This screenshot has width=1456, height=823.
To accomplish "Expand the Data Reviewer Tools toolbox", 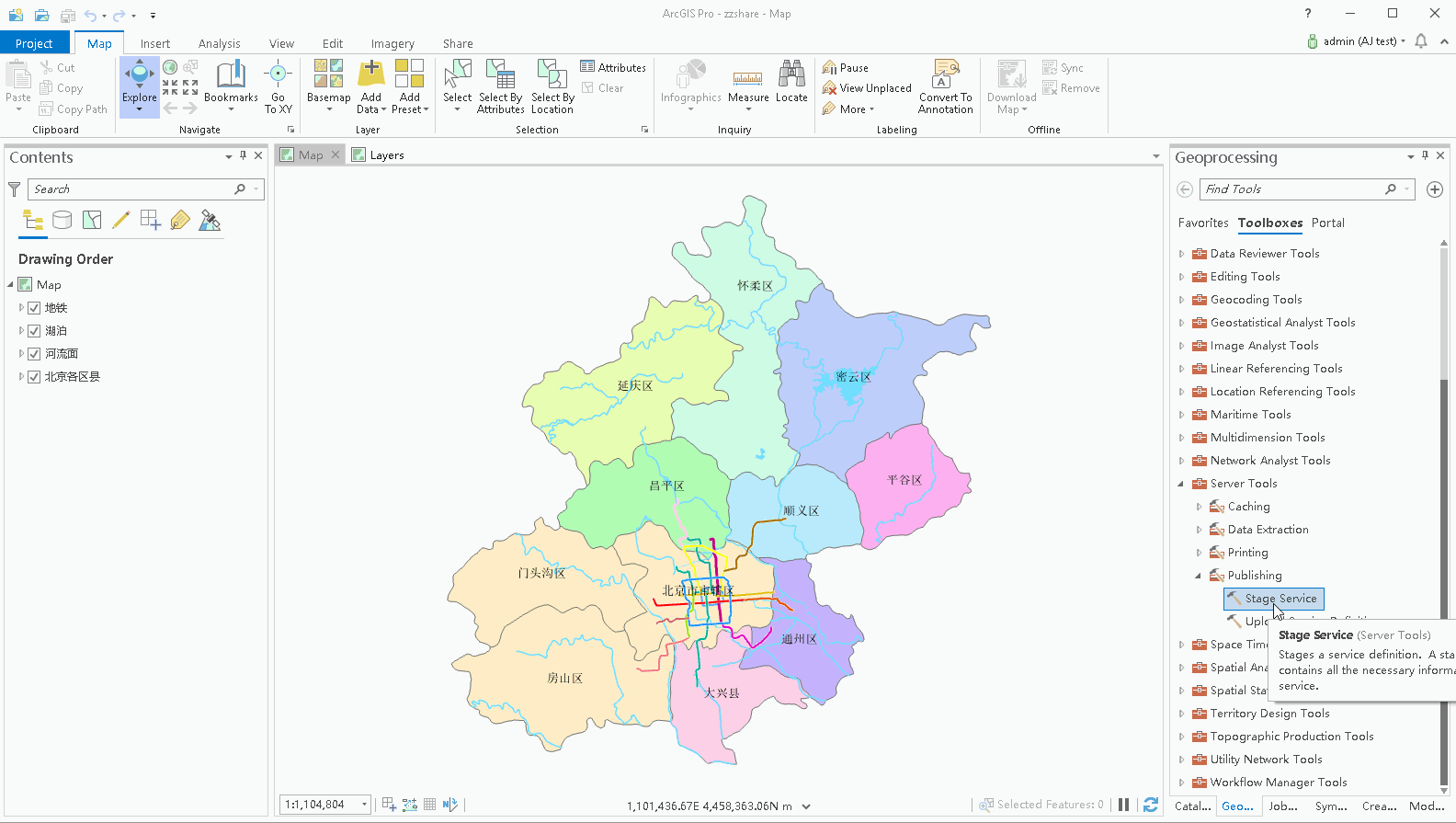I will 1181,254.
